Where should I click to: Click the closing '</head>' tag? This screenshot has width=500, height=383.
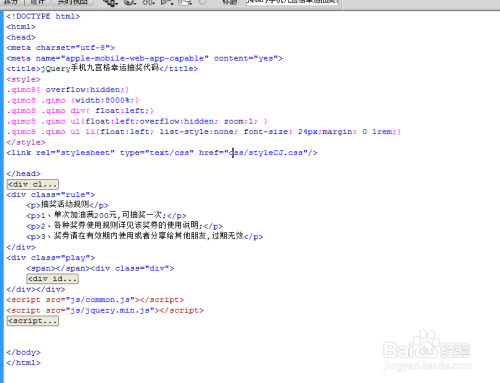pos(23,174)
